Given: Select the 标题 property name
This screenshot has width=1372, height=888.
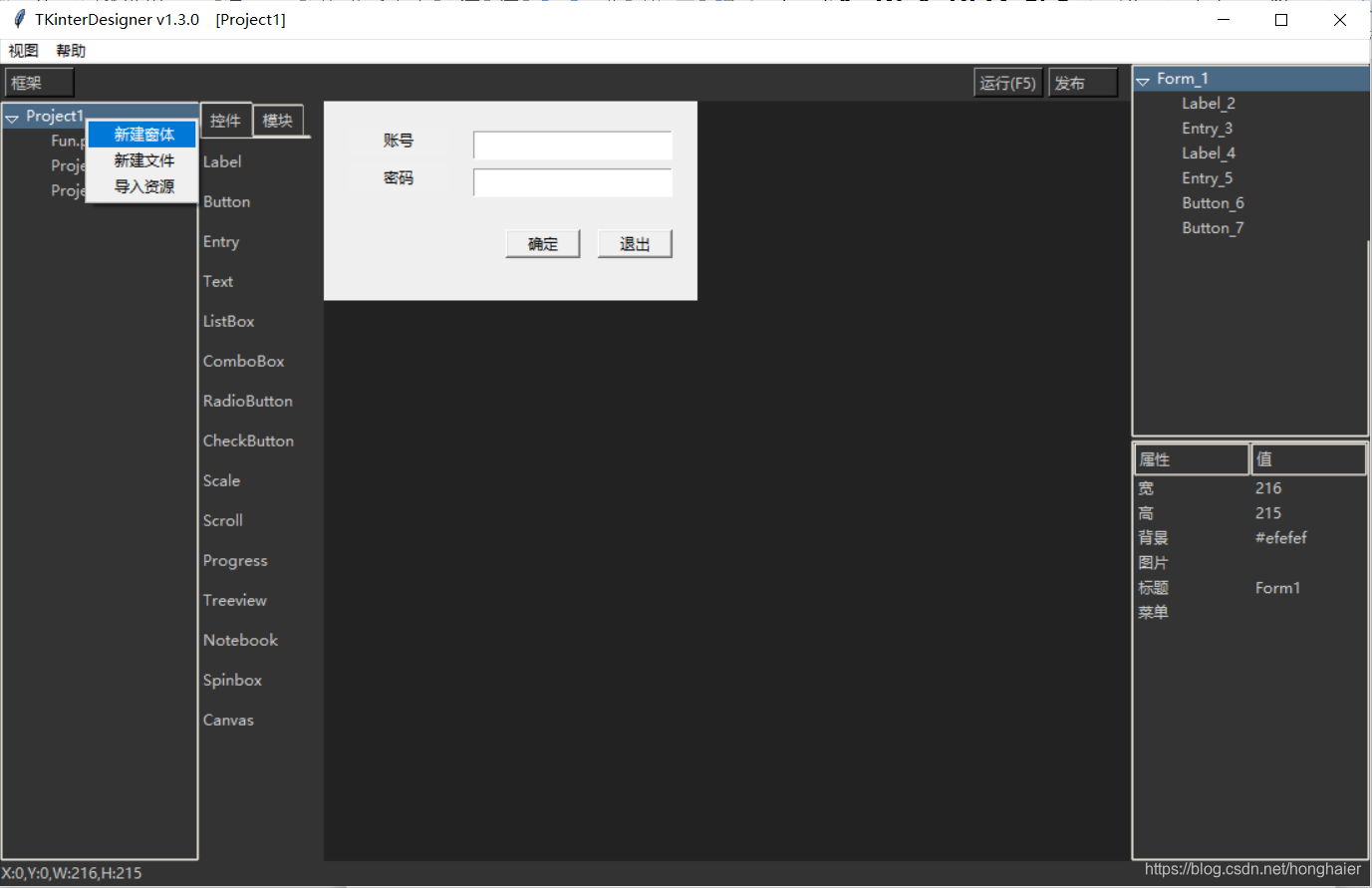Looking at the screenshot, I should (x=1153, y=588).
